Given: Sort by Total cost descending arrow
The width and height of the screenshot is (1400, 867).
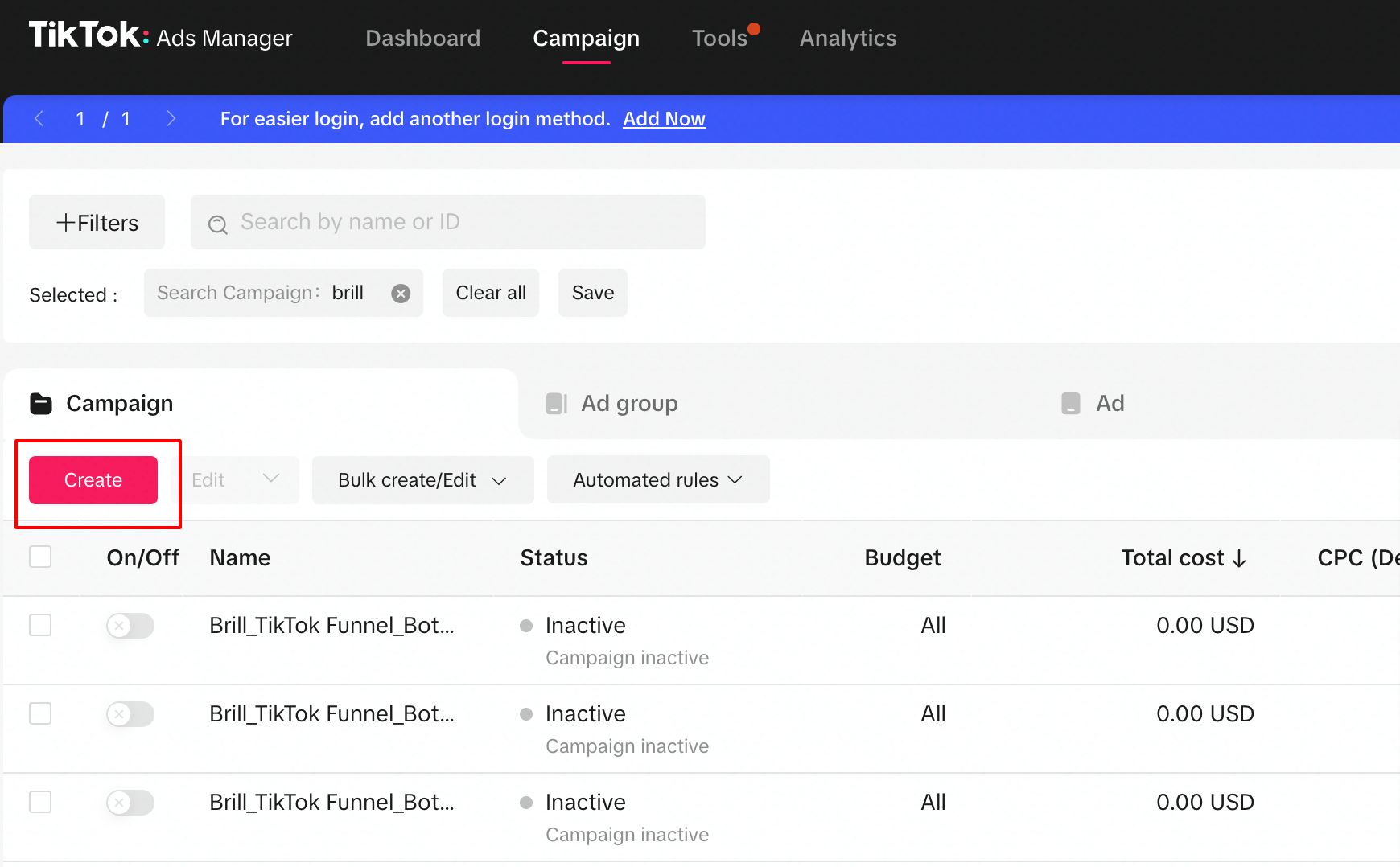Looking at the screenshot, I should (1239, 558).
